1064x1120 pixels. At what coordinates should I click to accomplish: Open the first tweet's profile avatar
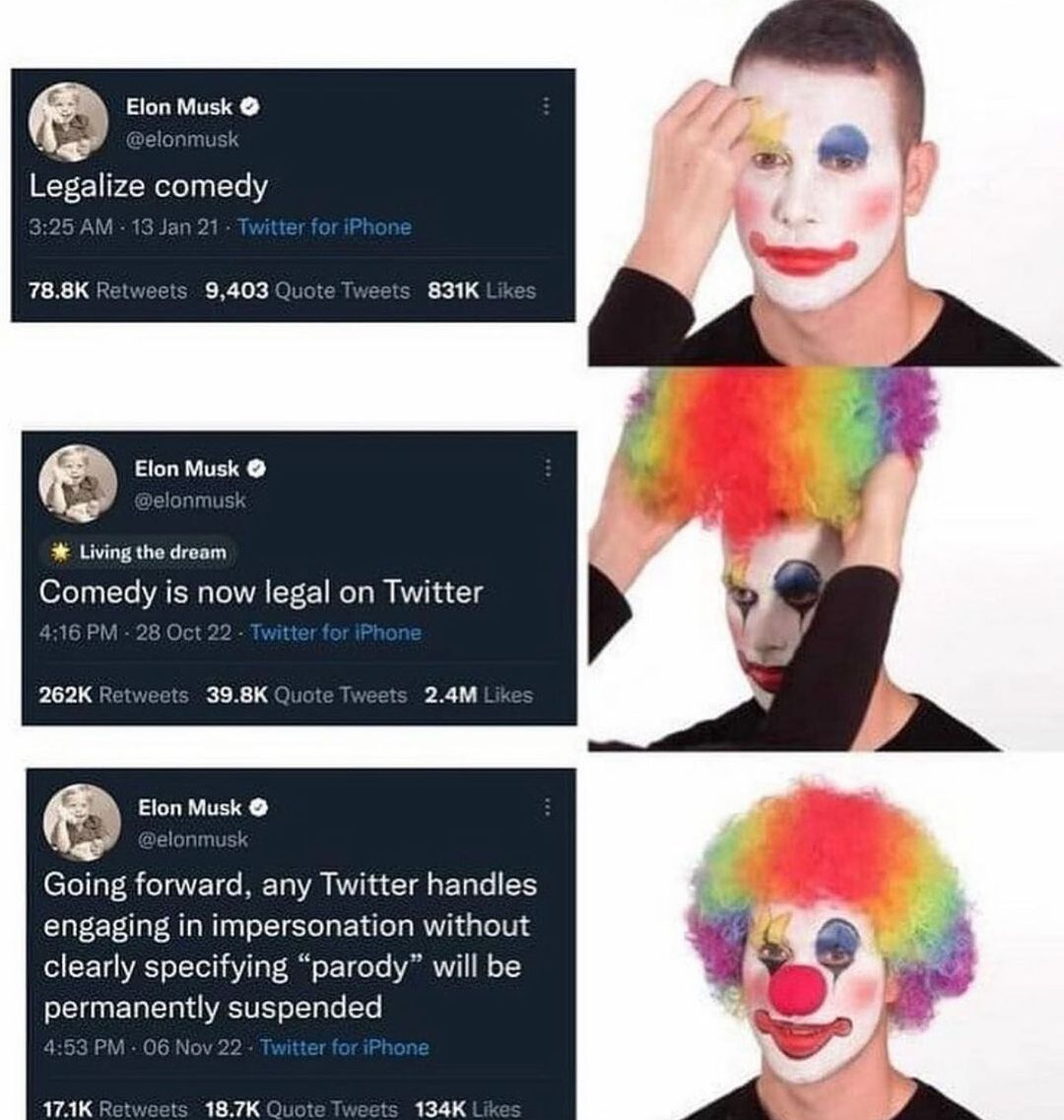click(x=68, y=122)
